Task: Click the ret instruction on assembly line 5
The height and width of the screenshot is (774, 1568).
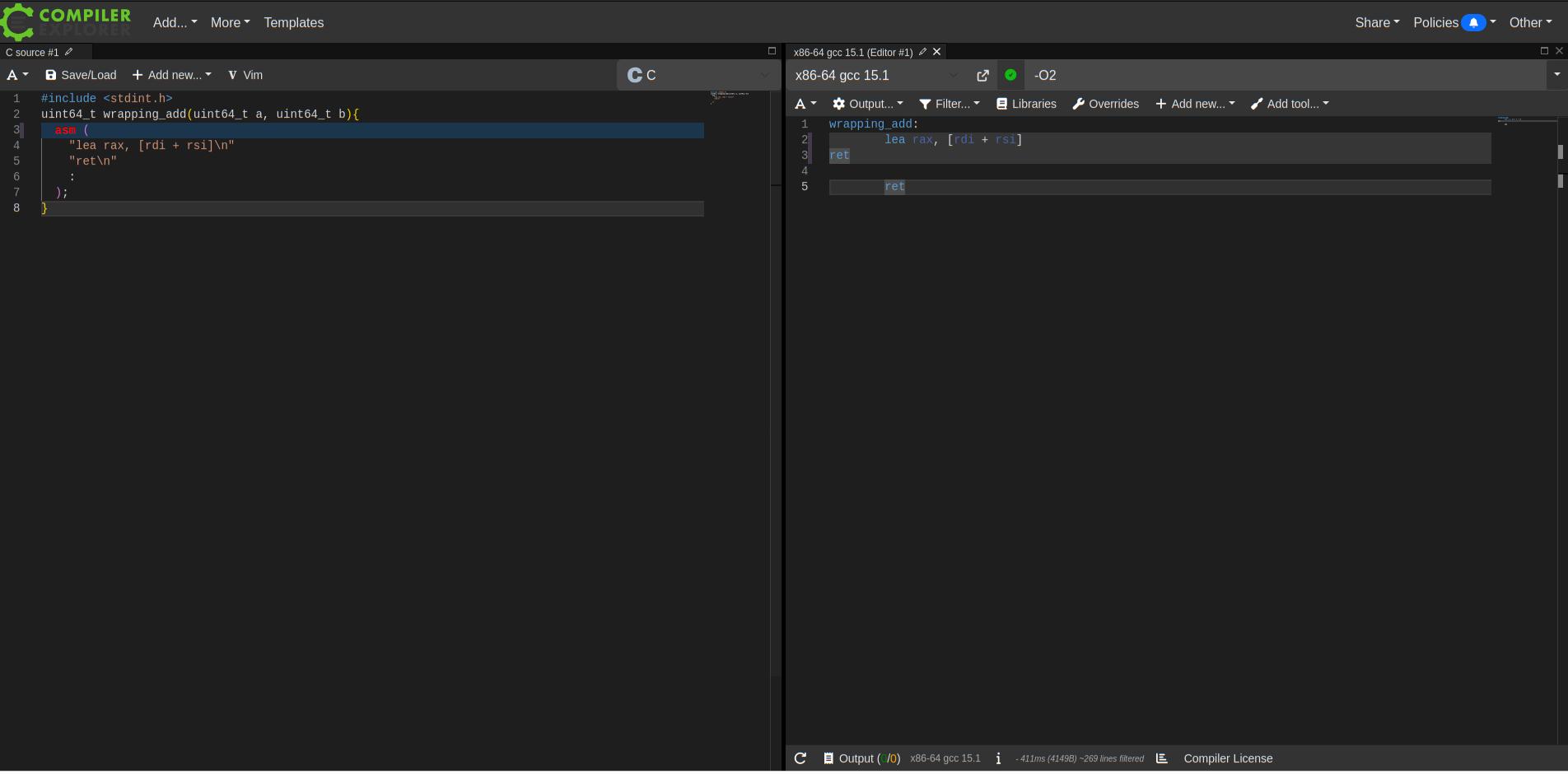Action: coord(894,187)
